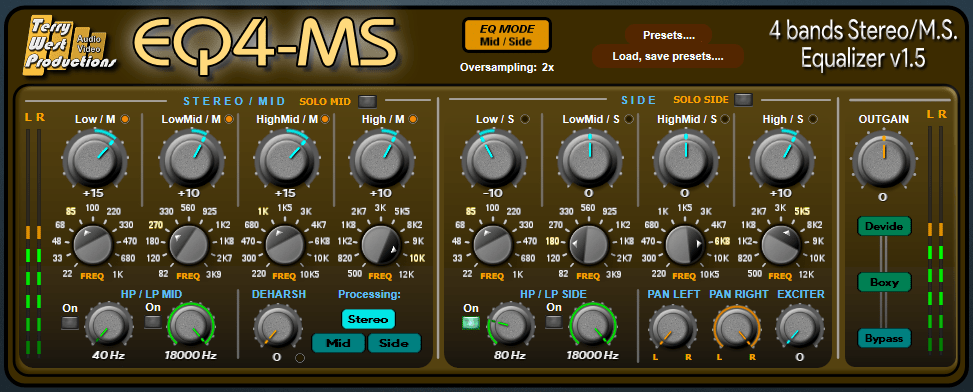Click the DEHARSH knob
973x392 pixels.
pos(277,327)
